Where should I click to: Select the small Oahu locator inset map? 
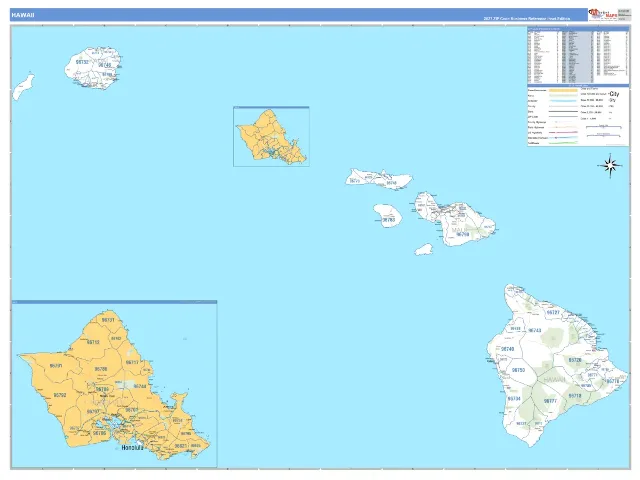271,136
